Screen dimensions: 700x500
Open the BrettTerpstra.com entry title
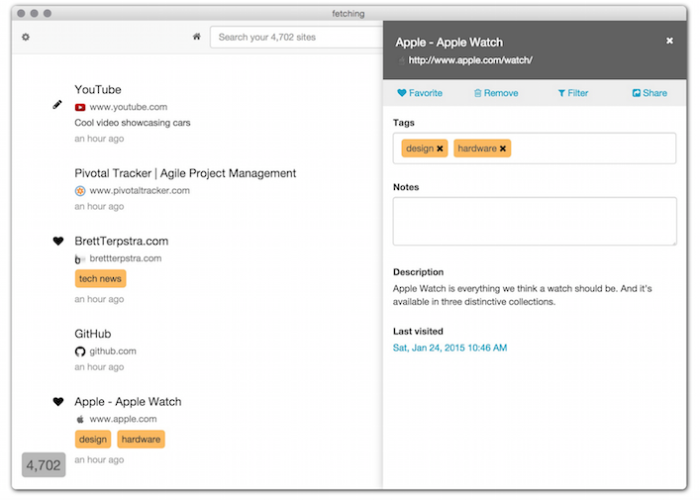[x=121, y=241]
